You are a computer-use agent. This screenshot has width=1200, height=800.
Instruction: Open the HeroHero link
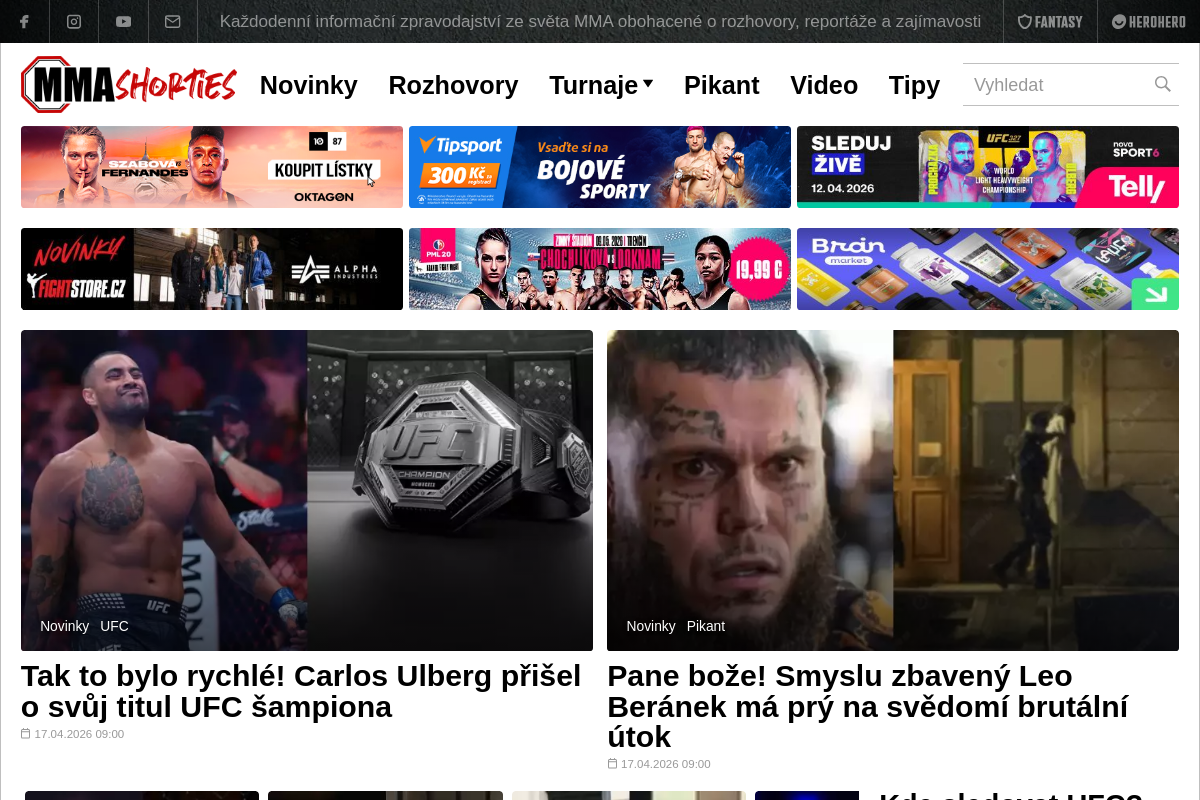coord(1148,22)
